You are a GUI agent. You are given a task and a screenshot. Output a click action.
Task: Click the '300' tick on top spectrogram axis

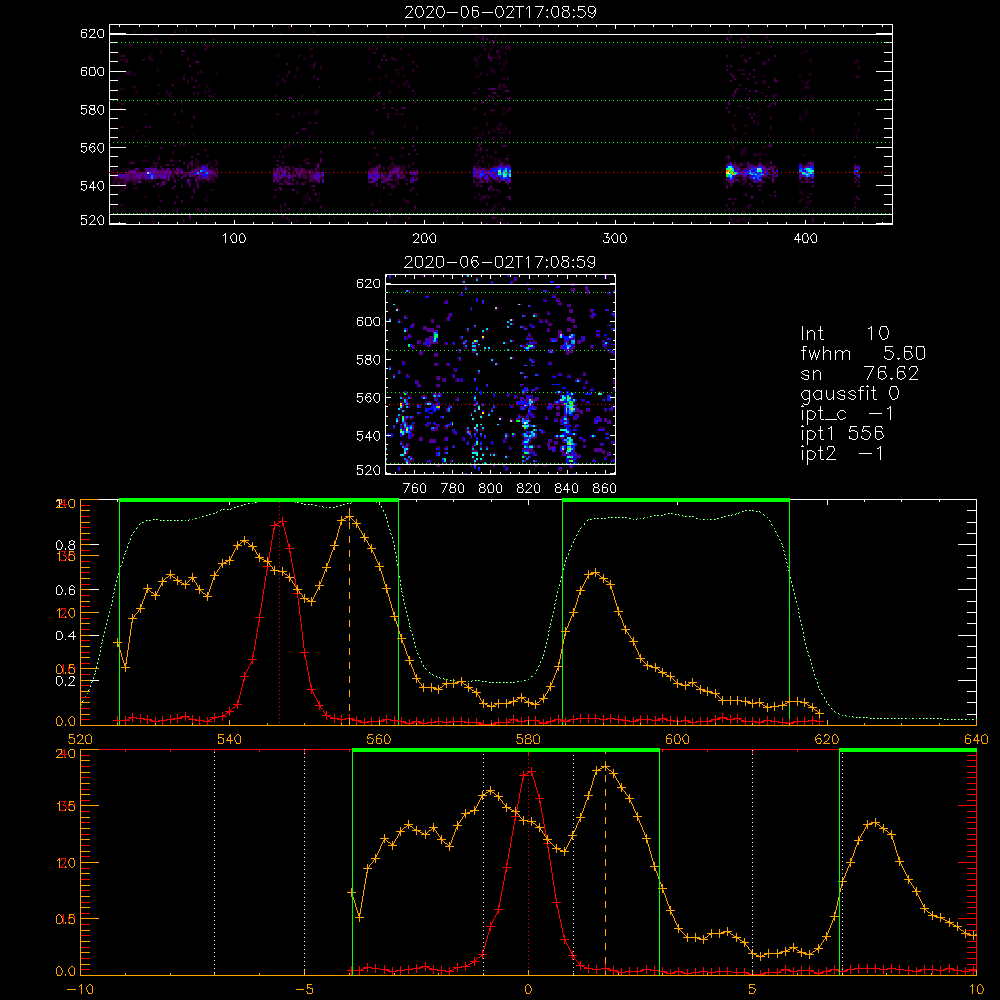[x=615, y=239]
